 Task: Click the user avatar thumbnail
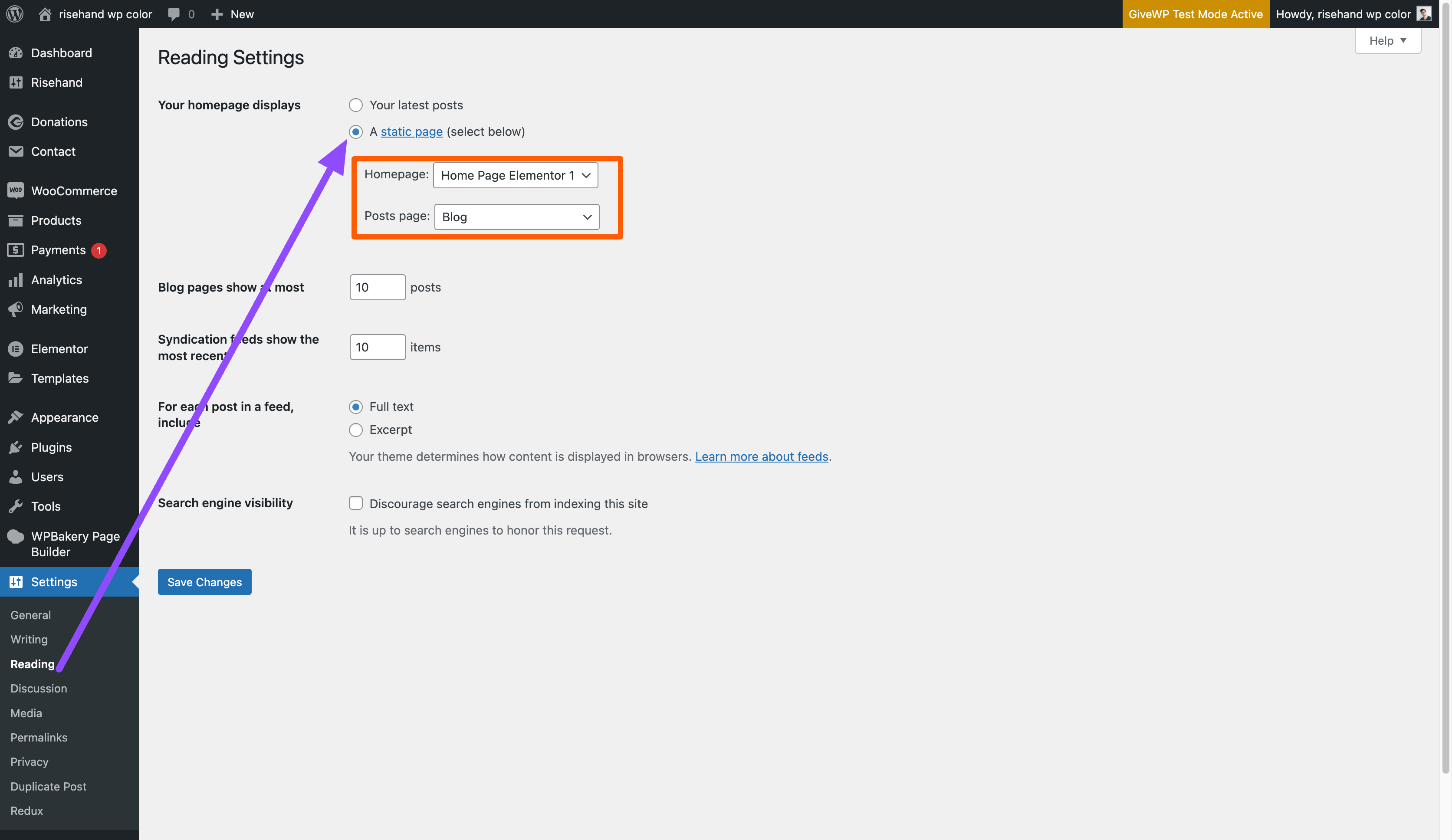point(1424,14)
